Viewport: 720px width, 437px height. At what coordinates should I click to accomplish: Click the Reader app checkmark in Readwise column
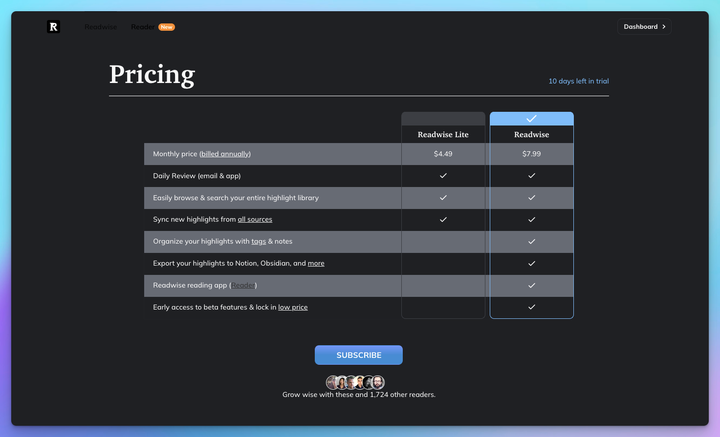531,285
